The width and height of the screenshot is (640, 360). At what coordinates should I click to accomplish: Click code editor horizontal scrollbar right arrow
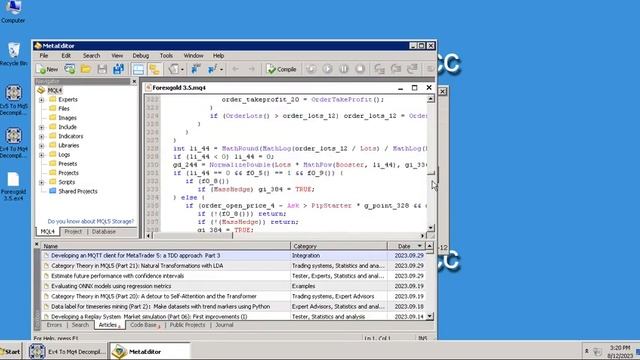[422, 236]
